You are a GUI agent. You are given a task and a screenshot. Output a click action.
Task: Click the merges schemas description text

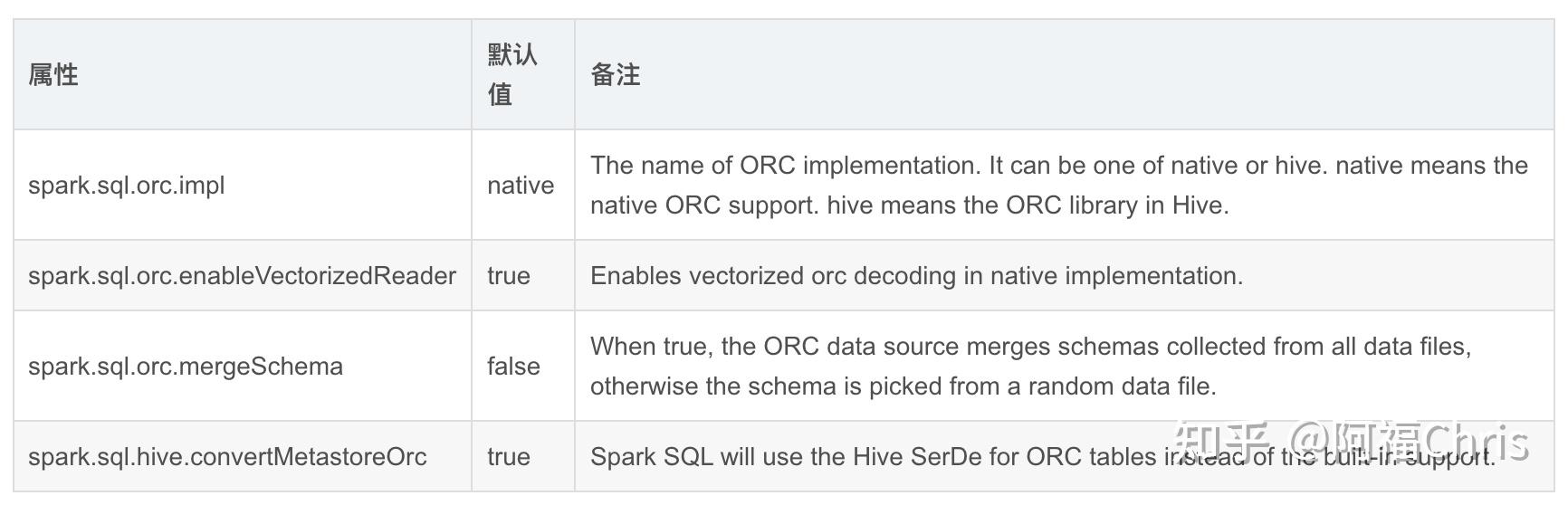[x=1030, y=366]
